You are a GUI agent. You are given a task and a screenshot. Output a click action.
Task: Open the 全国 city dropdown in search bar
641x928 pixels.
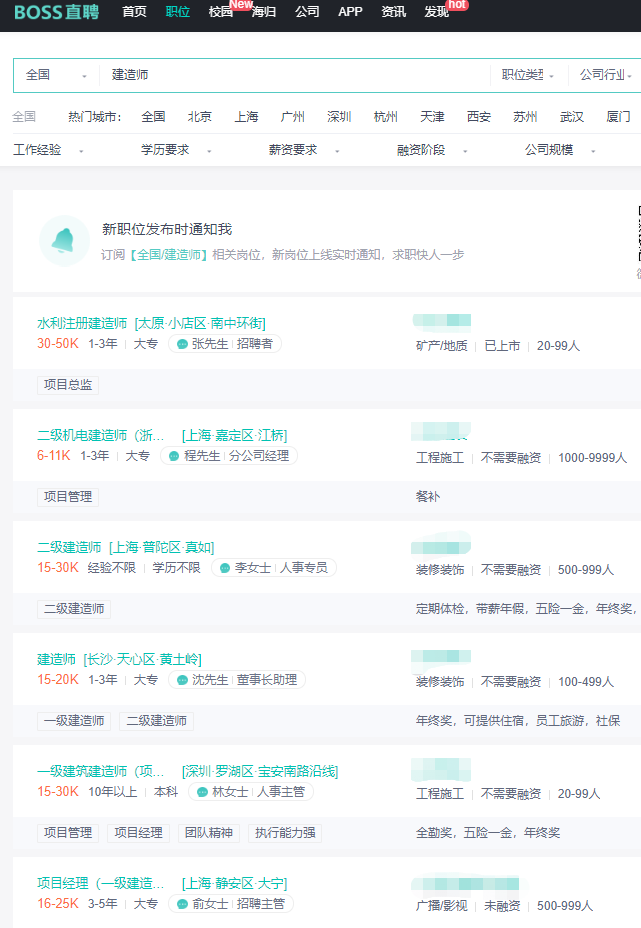tap(55, 75)
